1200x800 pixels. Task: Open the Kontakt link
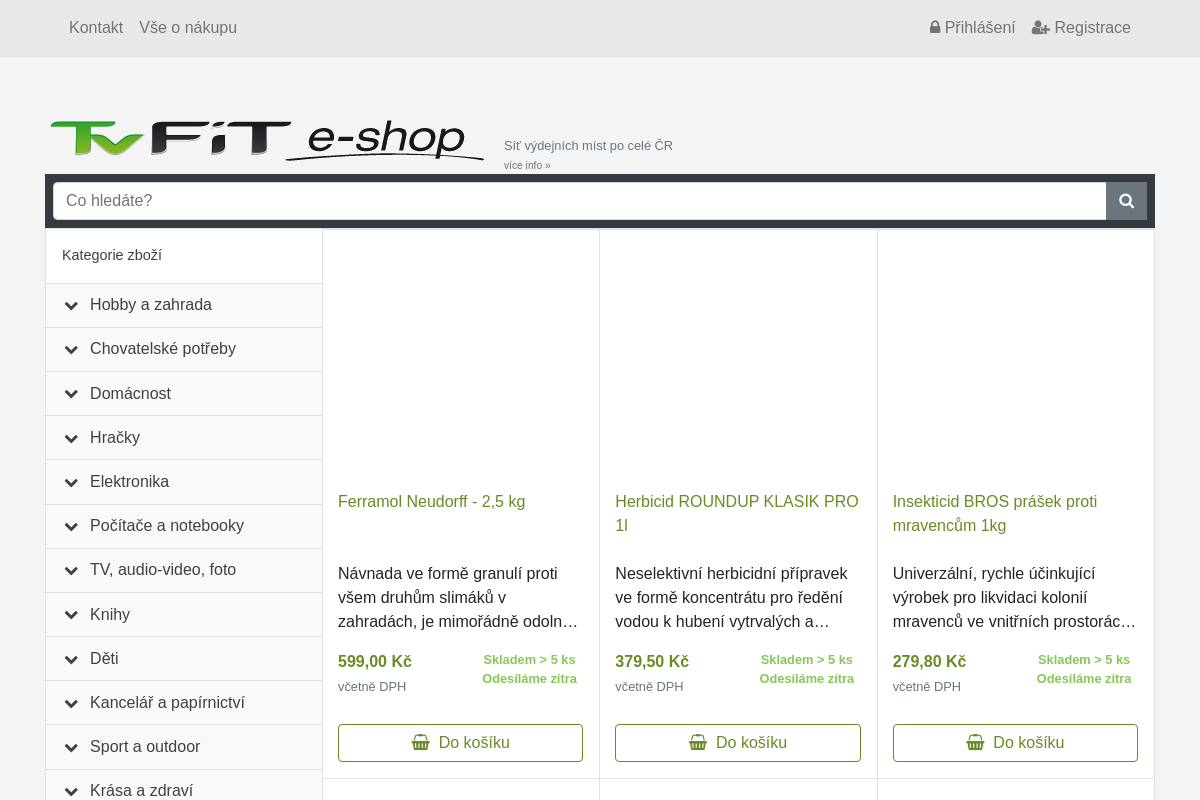tap(96, 27)
